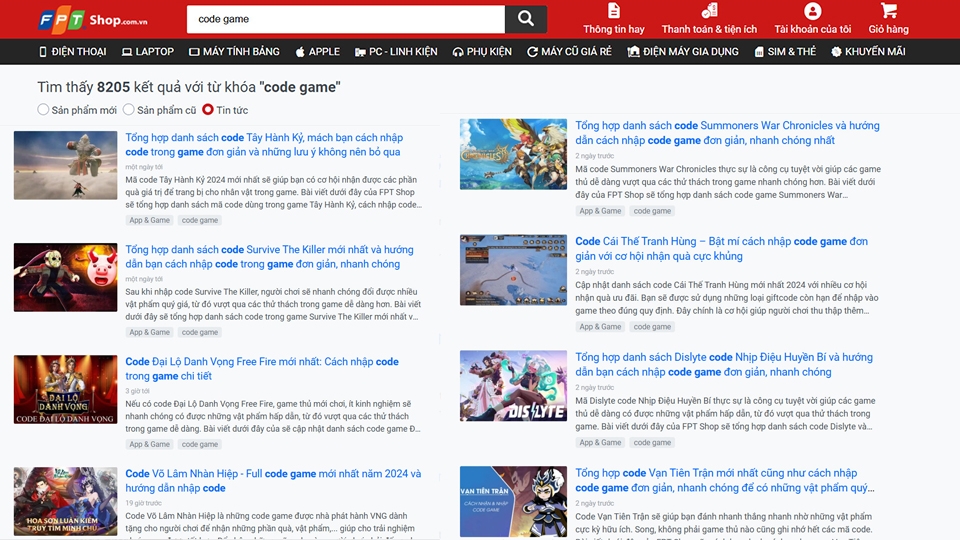Open the Cái Thế Tranh Hùng code article
The image size is (960, 540).
(721, 249)
